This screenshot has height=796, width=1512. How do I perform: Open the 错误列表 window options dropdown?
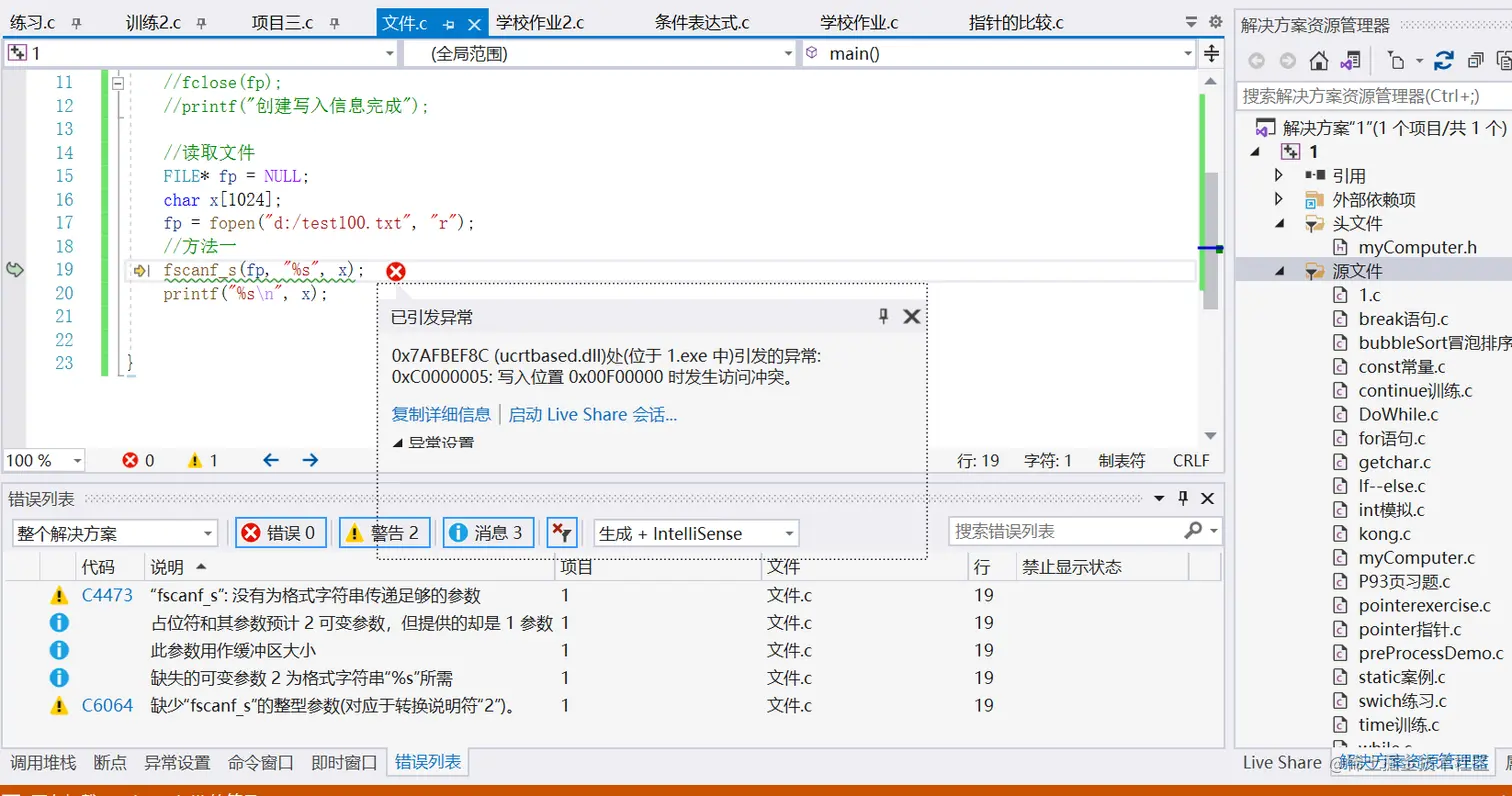tap(1160, 498)
